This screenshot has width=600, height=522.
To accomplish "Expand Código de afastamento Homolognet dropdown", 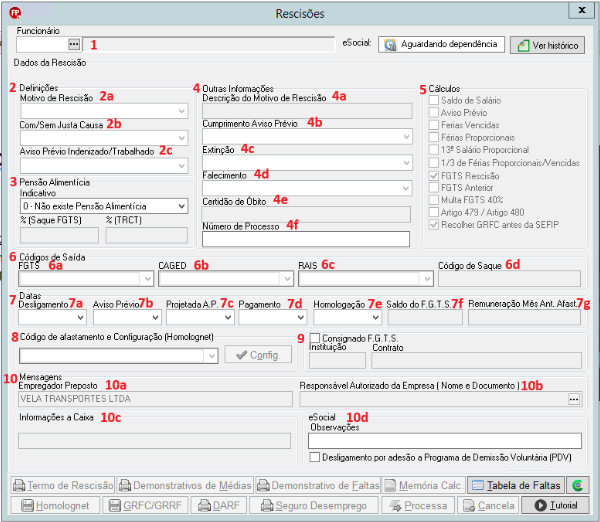I will (x=212, y=356).
